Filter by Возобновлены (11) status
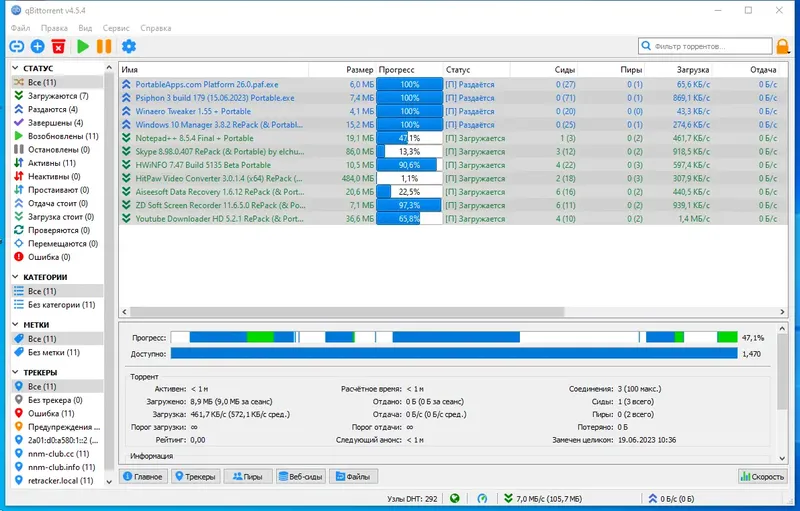The height and width of the screenshot is (511, 800). [x=56, y=136]
